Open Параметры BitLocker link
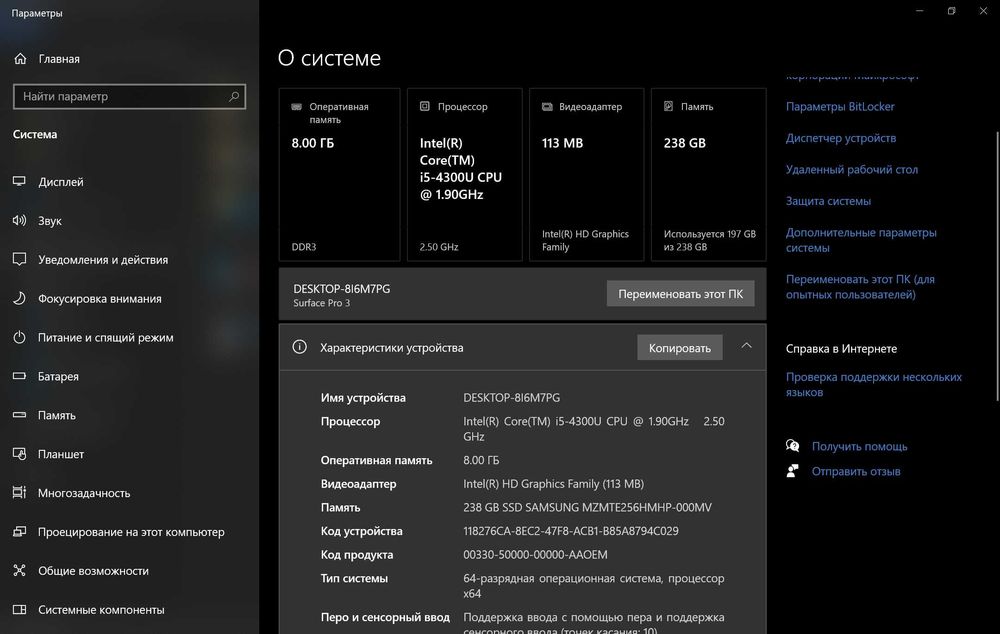 click(x=840, y=107)
